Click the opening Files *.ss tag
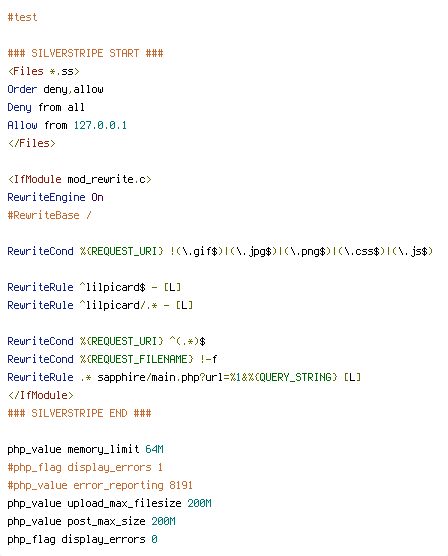The image size is (448, 556). pyautogui.click(x=44, y=71)
